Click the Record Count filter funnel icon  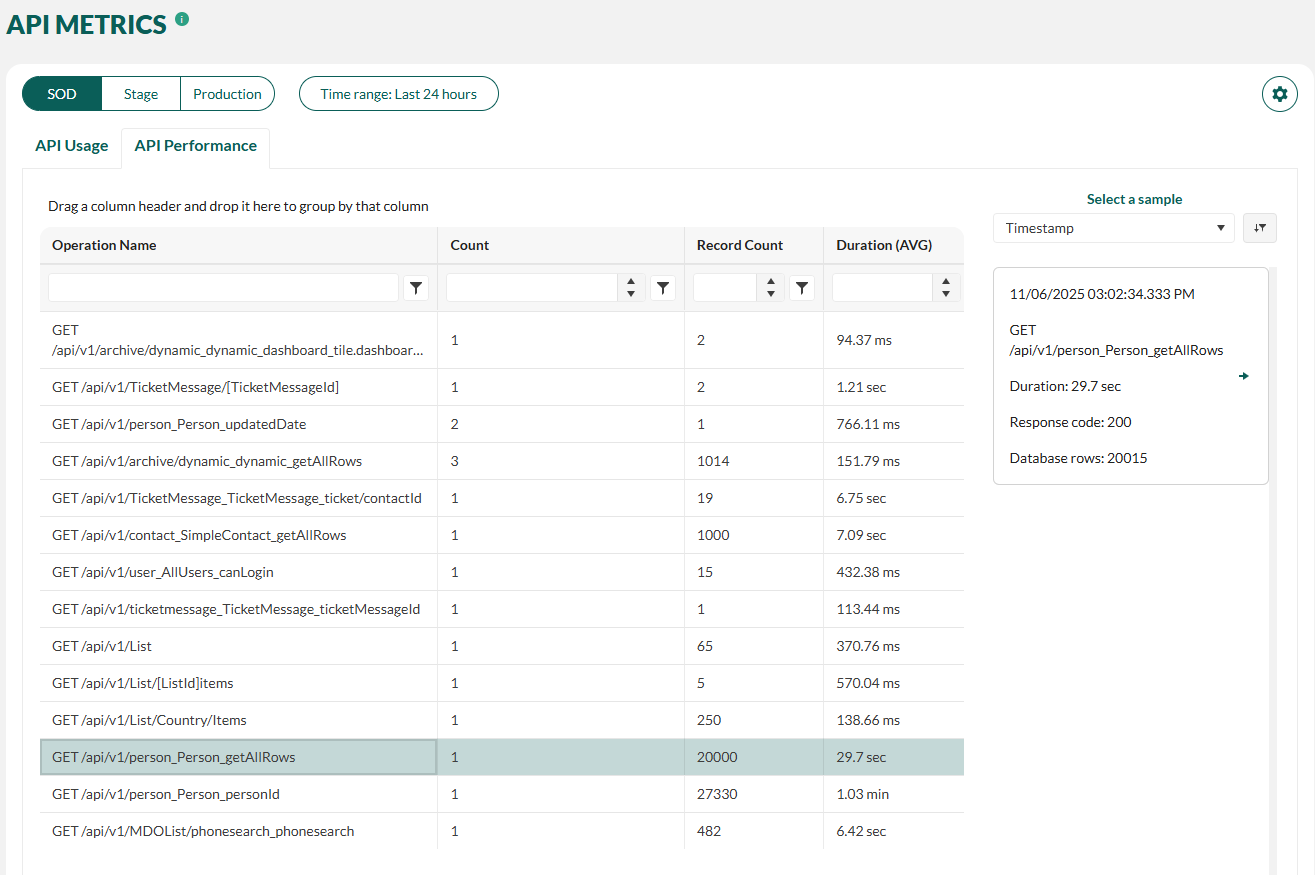click(802, 288)
